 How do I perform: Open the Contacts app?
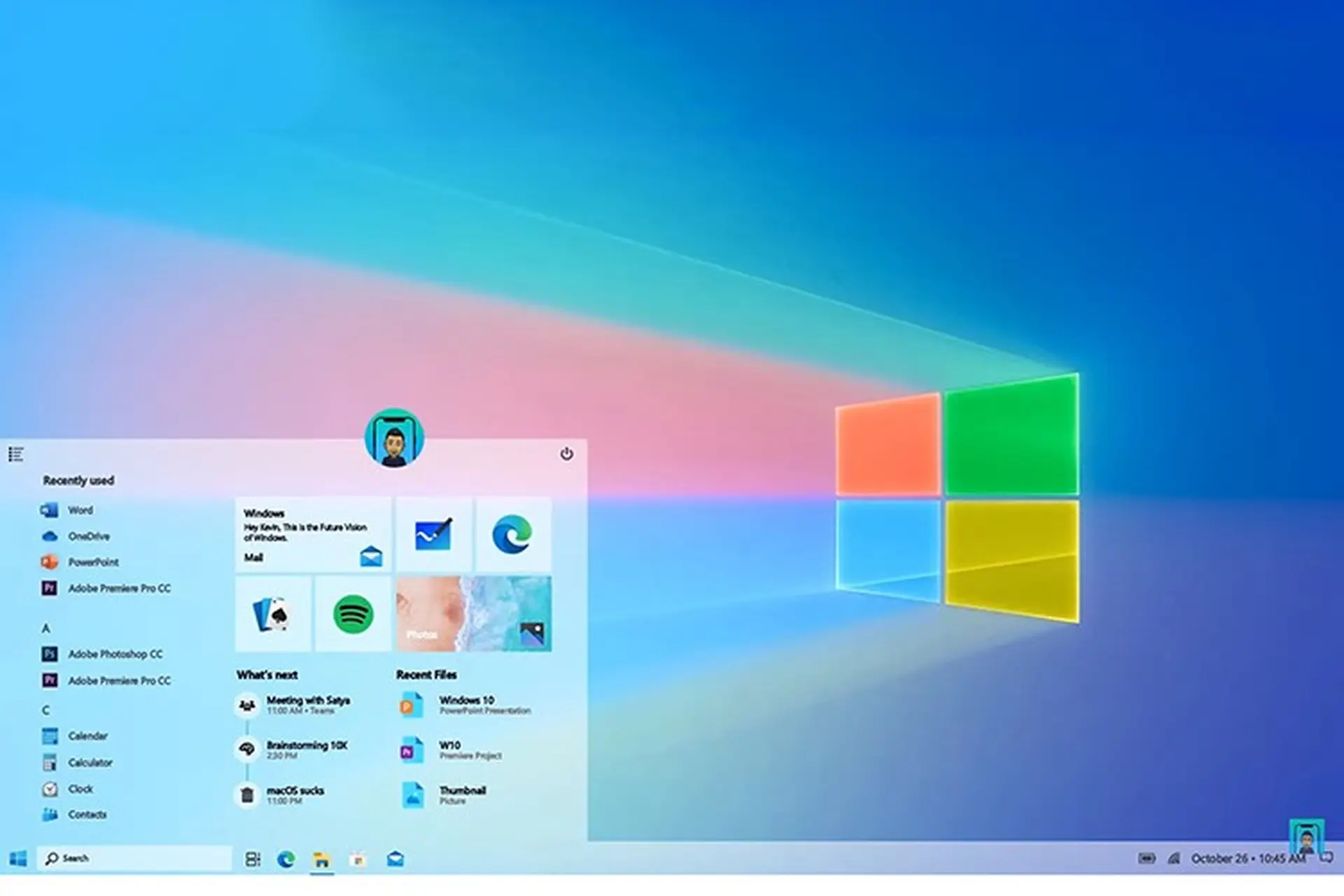click(x=74, y=814)
